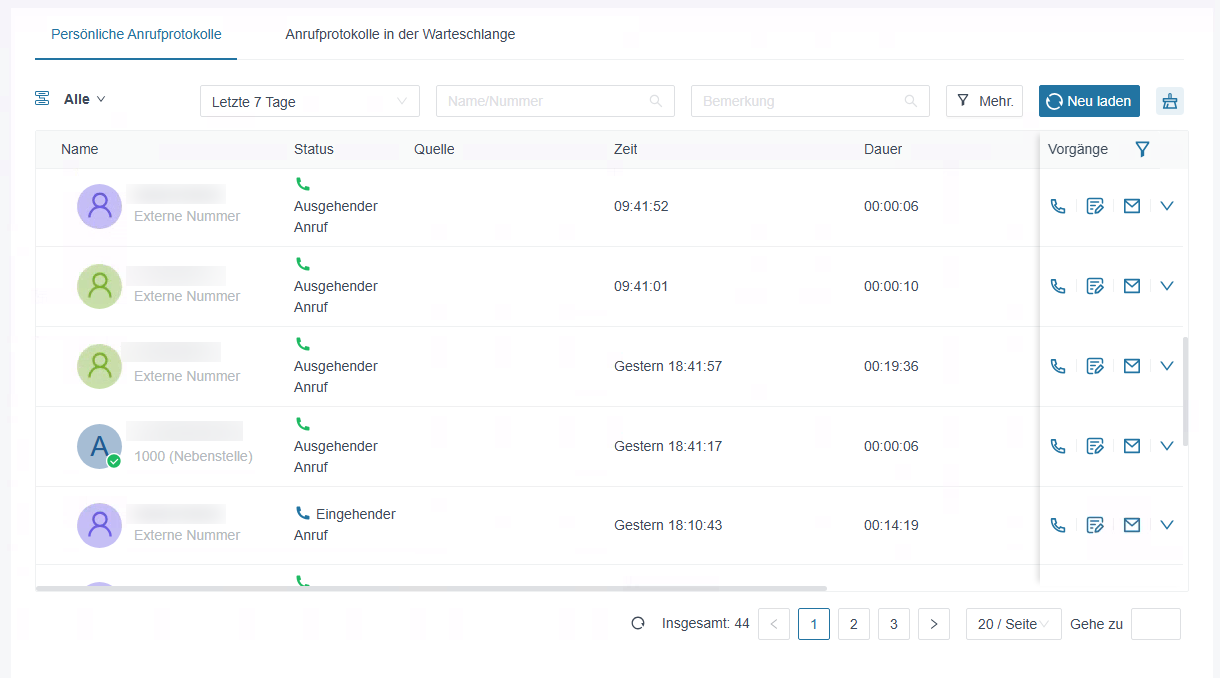This screenshot has width=1220, height=678.
Task: Add a note to the 09:41:52 call
Action: pyautogui.click(x=1095, y=206)
